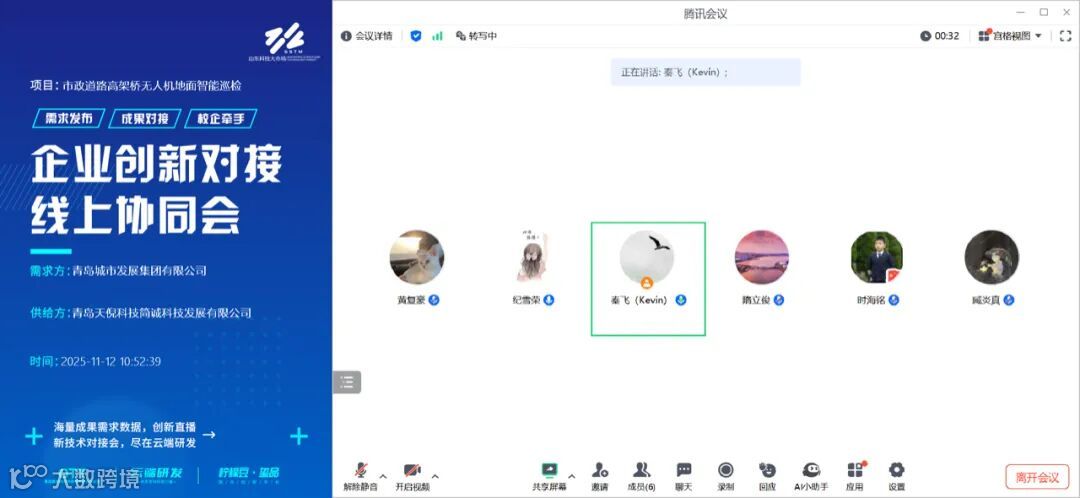The width and height of the screenshot is (1080, 498).
Task: Click the 需求发布 tag on the poster
Action: click(x=69, y=118)
